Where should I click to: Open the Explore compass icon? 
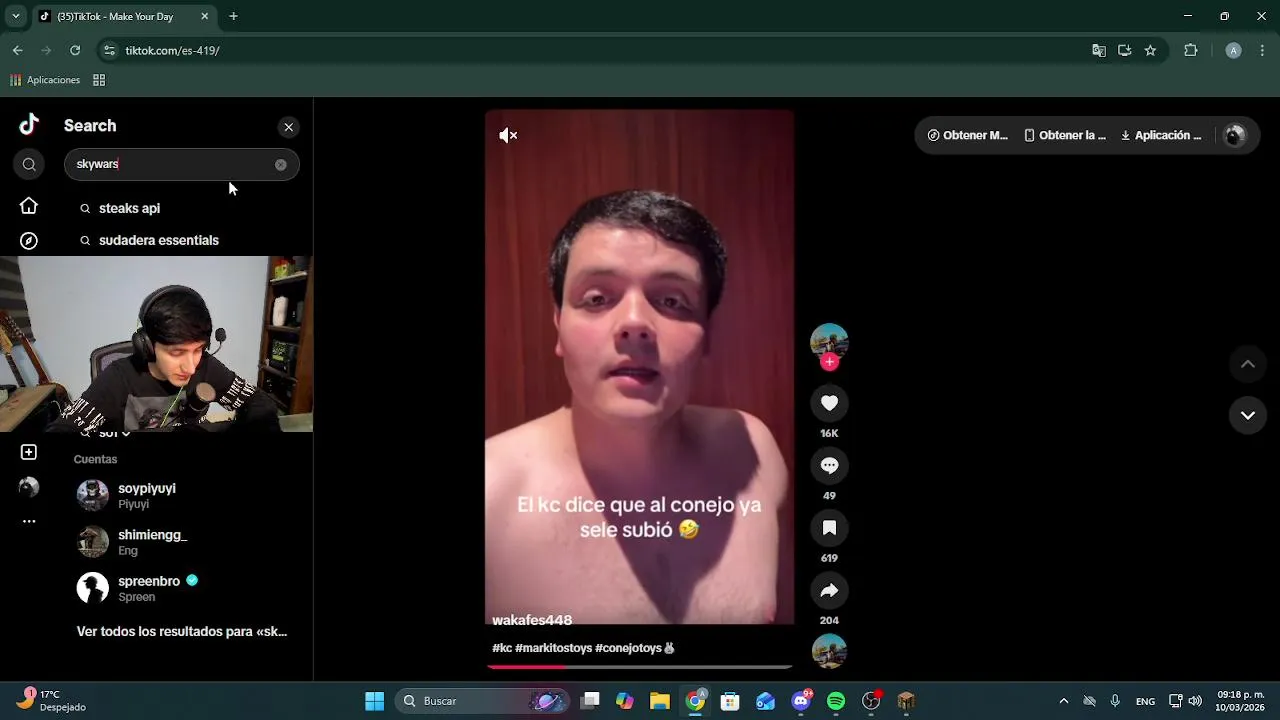29,241
